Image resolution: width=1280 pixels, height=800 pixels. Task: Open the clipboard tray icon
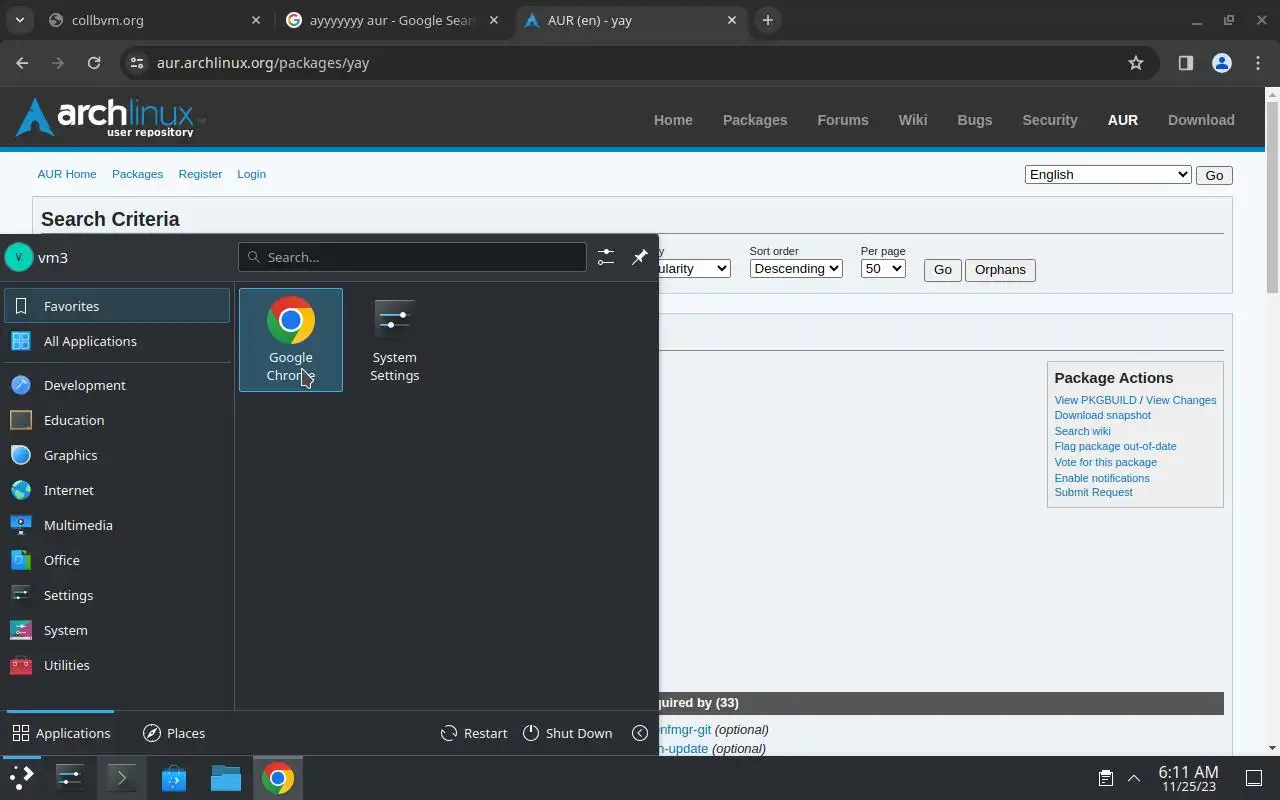pyautogui.click(x=1106, y=778)
